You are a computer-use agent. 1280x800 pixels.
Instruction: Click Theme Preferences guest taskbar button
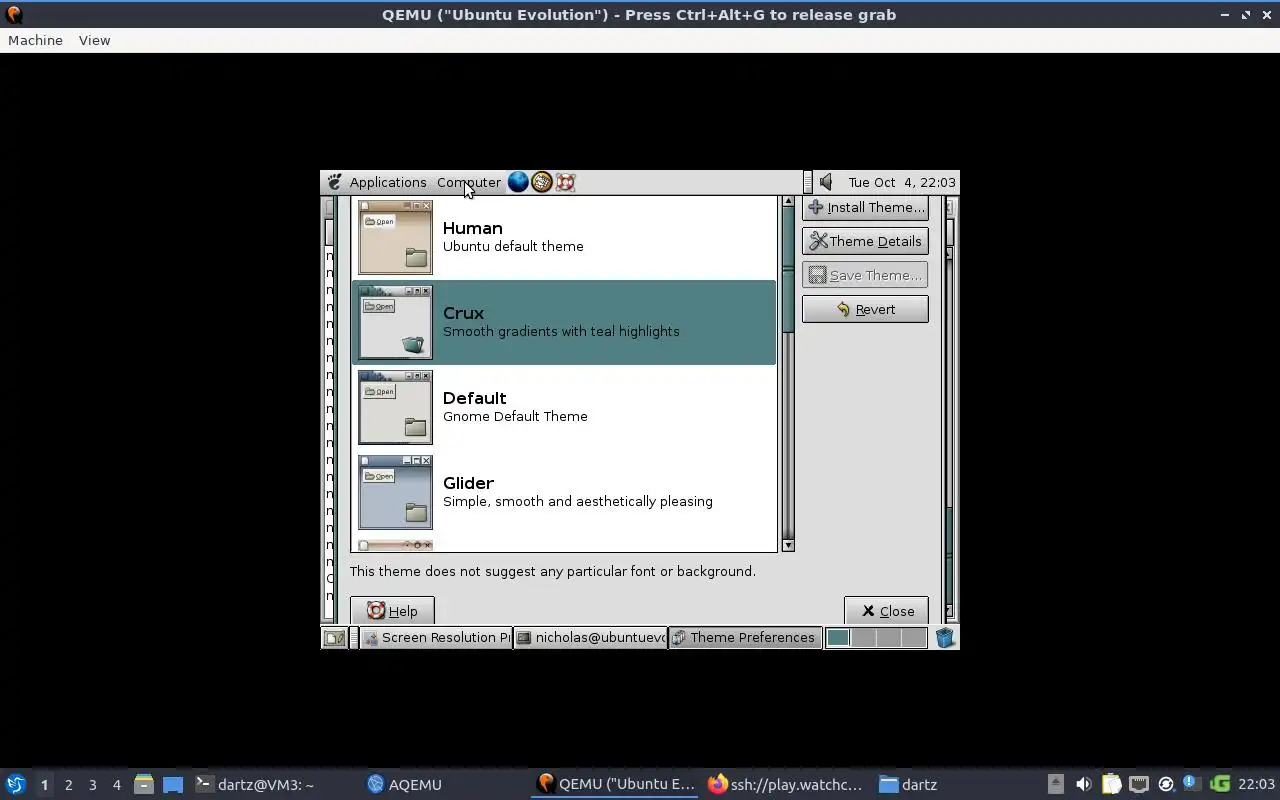point(743,638)
